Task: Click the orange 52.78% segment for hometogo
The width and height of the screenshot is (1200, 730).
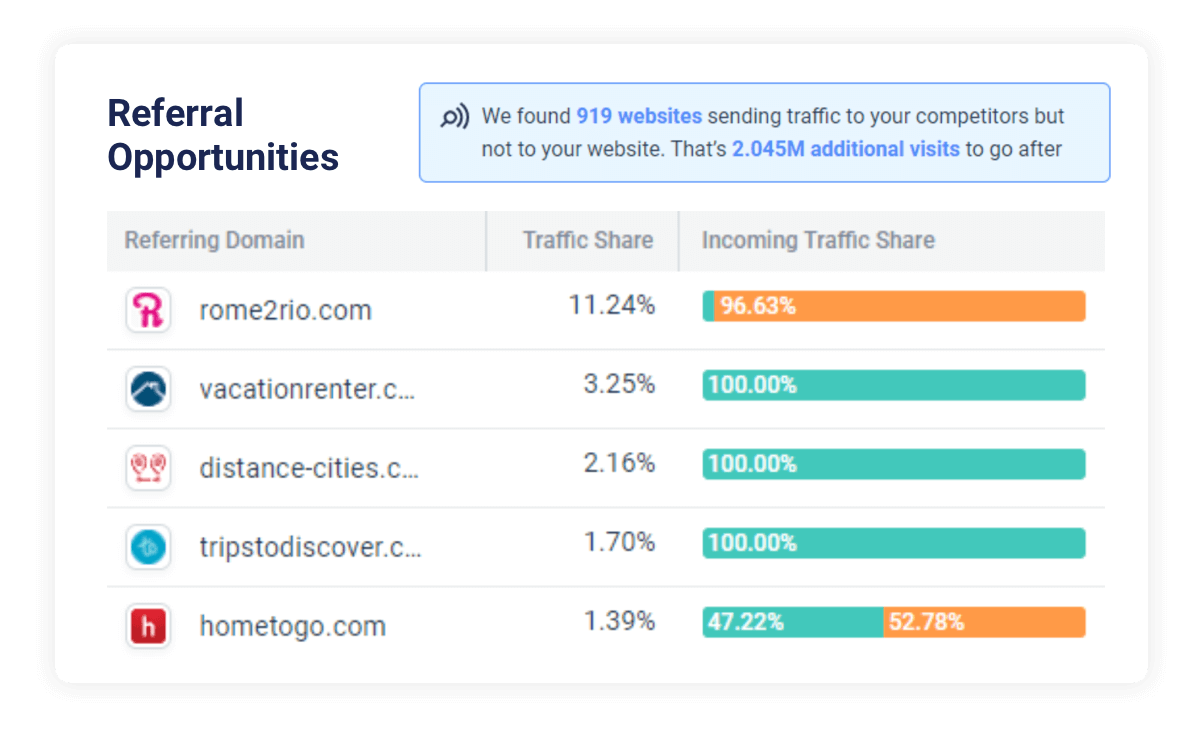Action: pos(985,622)
